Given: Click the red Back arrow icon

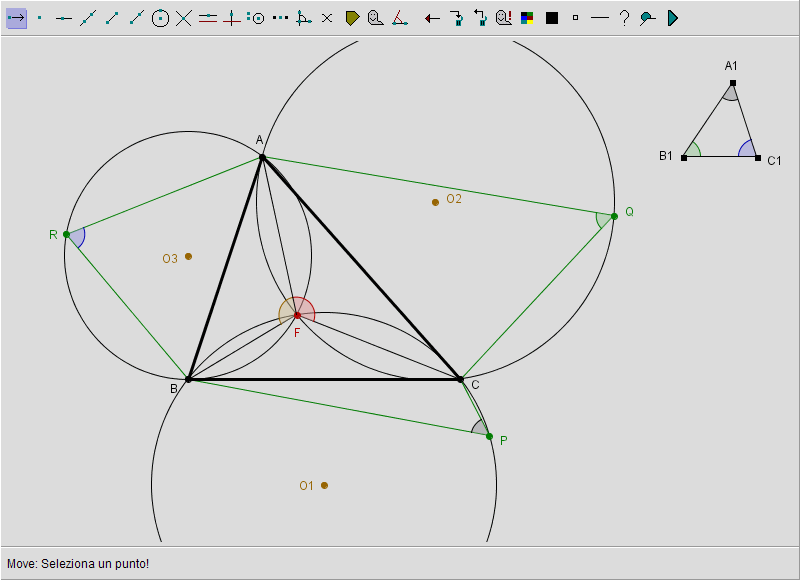Looking at the screenshot, I should 432,18.
